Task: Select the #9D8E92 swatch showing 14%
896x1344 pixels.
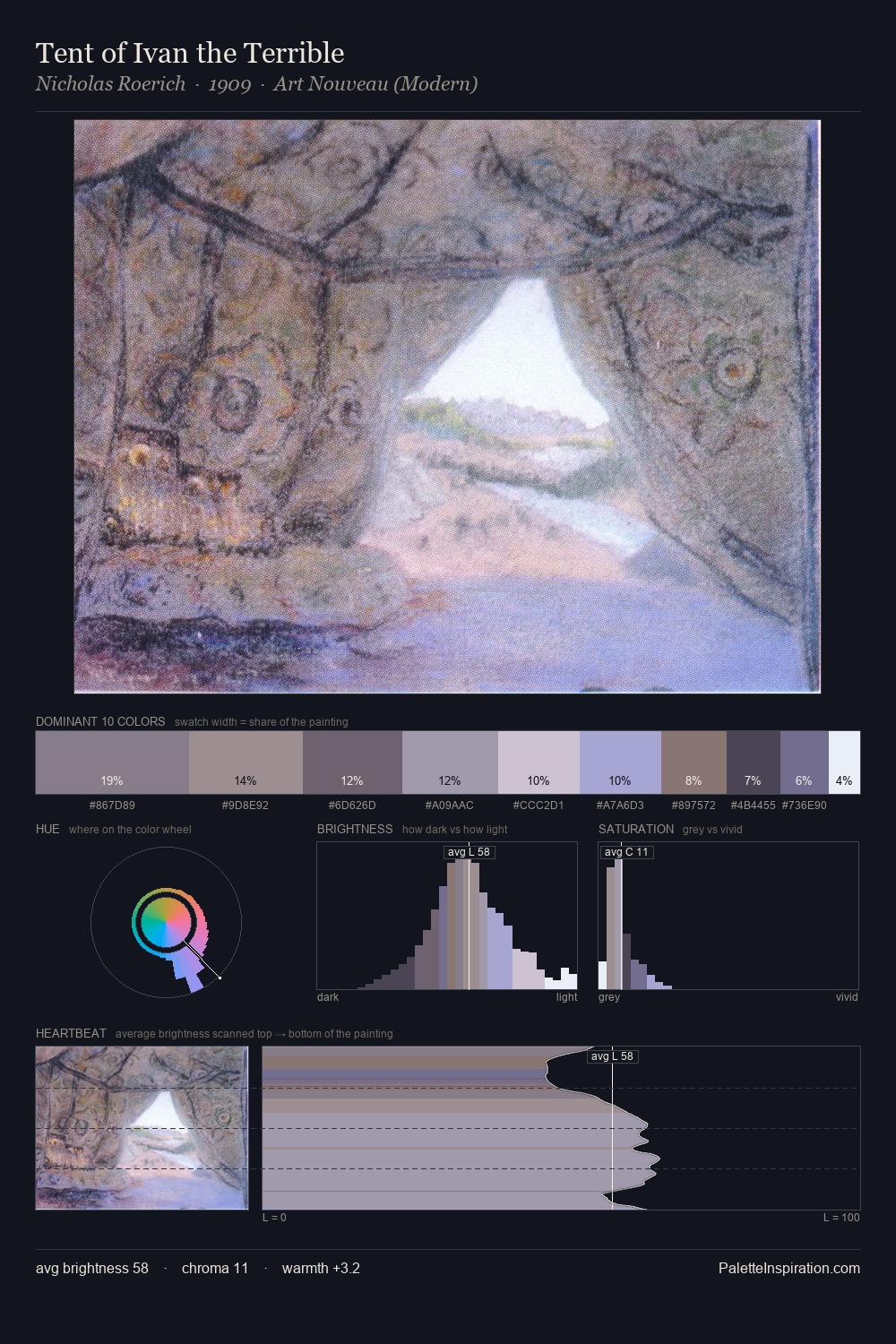Action: 246,762
